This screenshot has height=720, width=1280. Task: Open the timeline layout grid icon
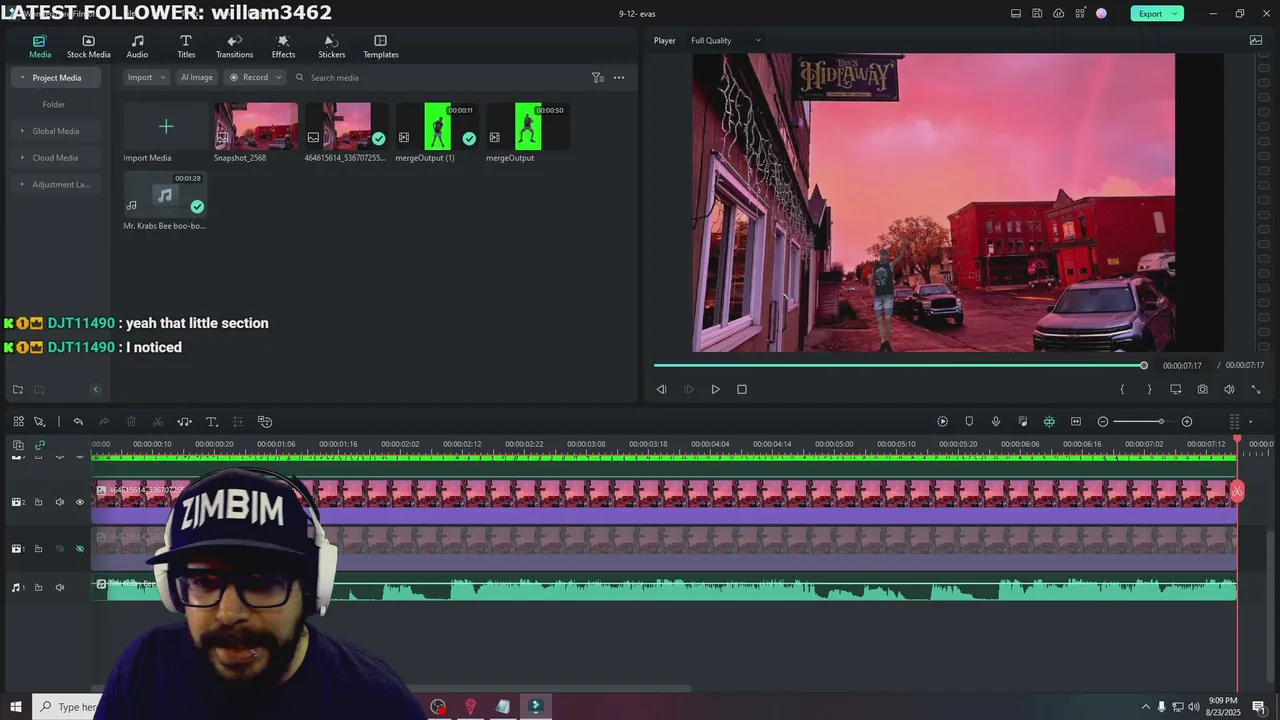(x=18, y=421)
